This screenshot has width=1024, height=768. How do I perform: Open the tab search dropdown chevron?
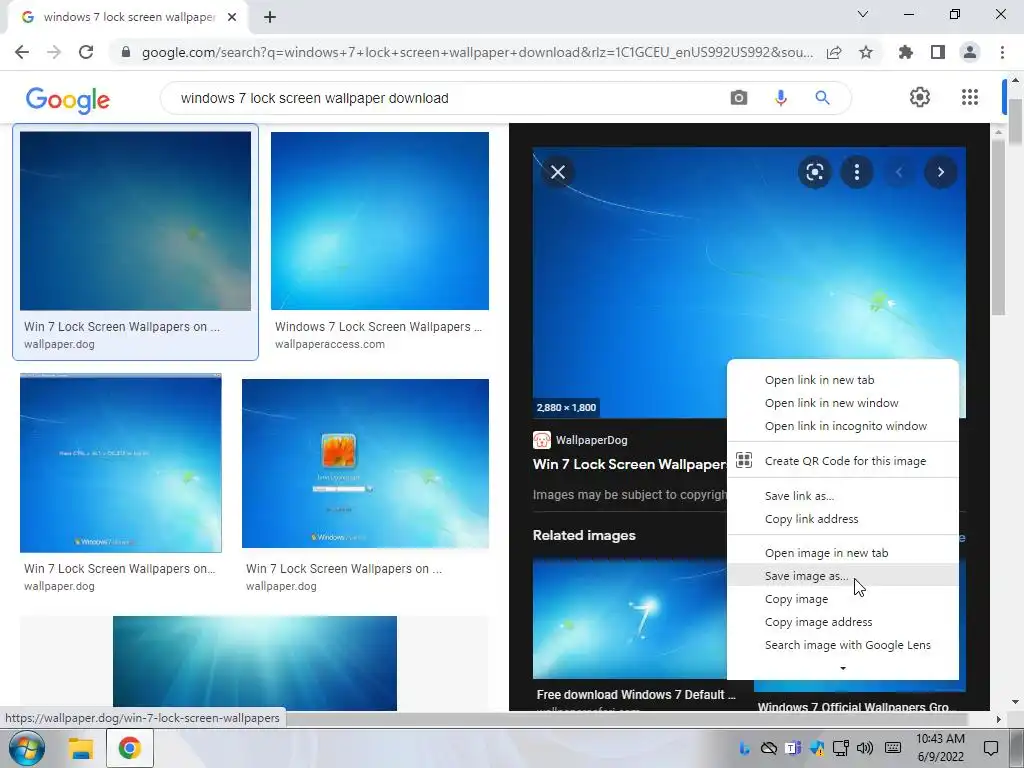(863, 14)
